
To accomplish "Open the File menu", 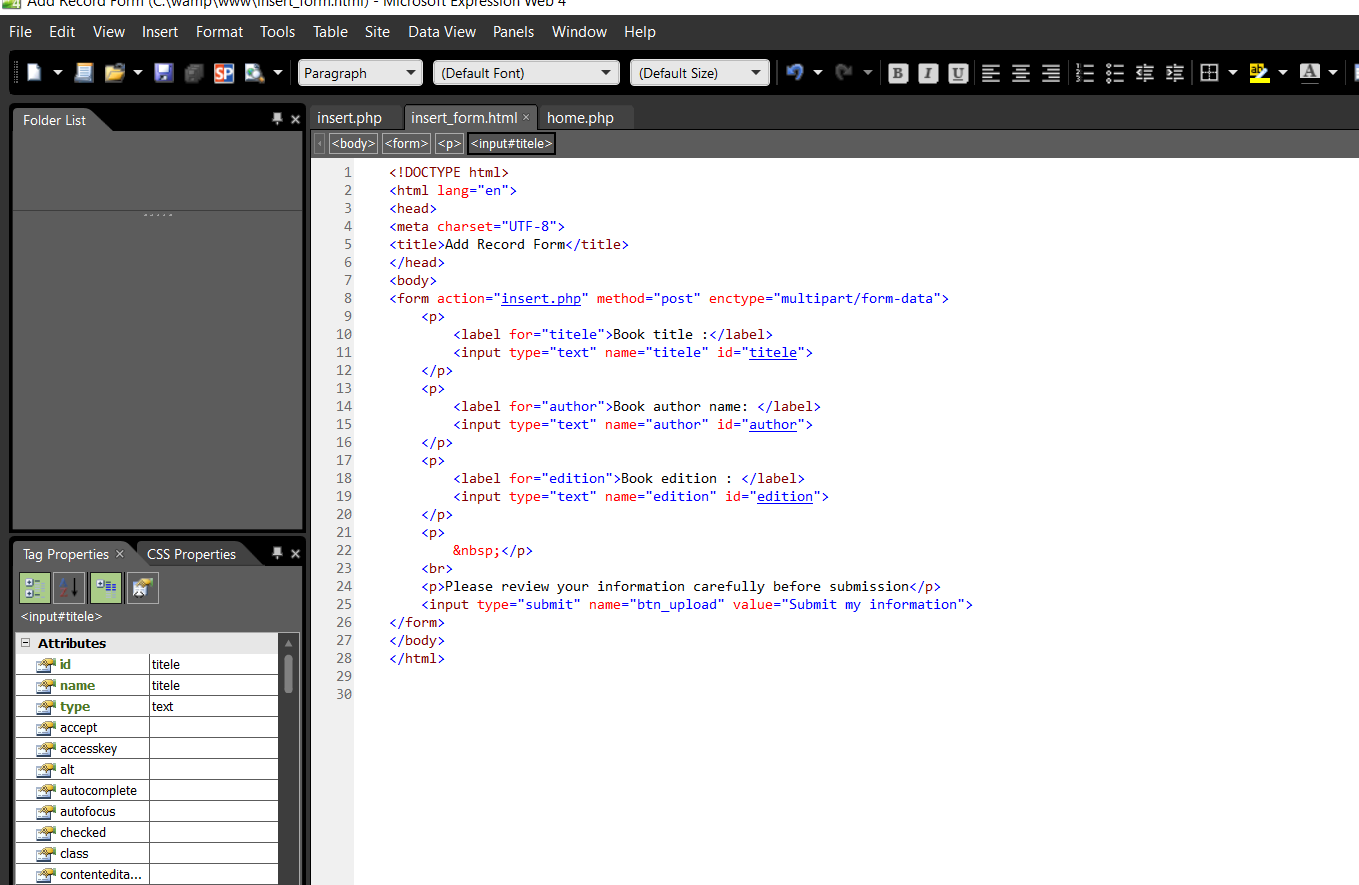I will (20, 32).
